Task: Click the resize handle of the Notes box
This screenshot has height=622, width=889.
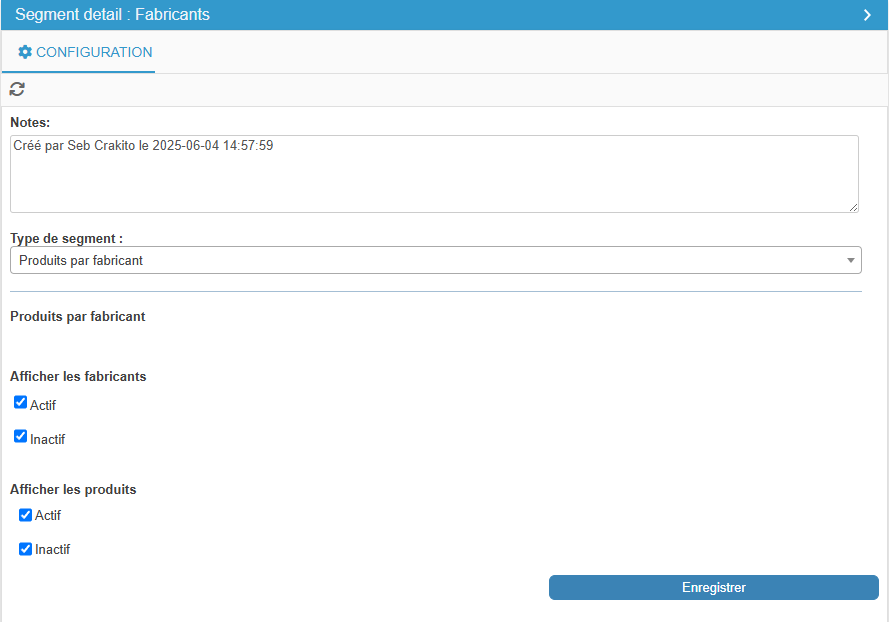Action: [x=853, y=208]
